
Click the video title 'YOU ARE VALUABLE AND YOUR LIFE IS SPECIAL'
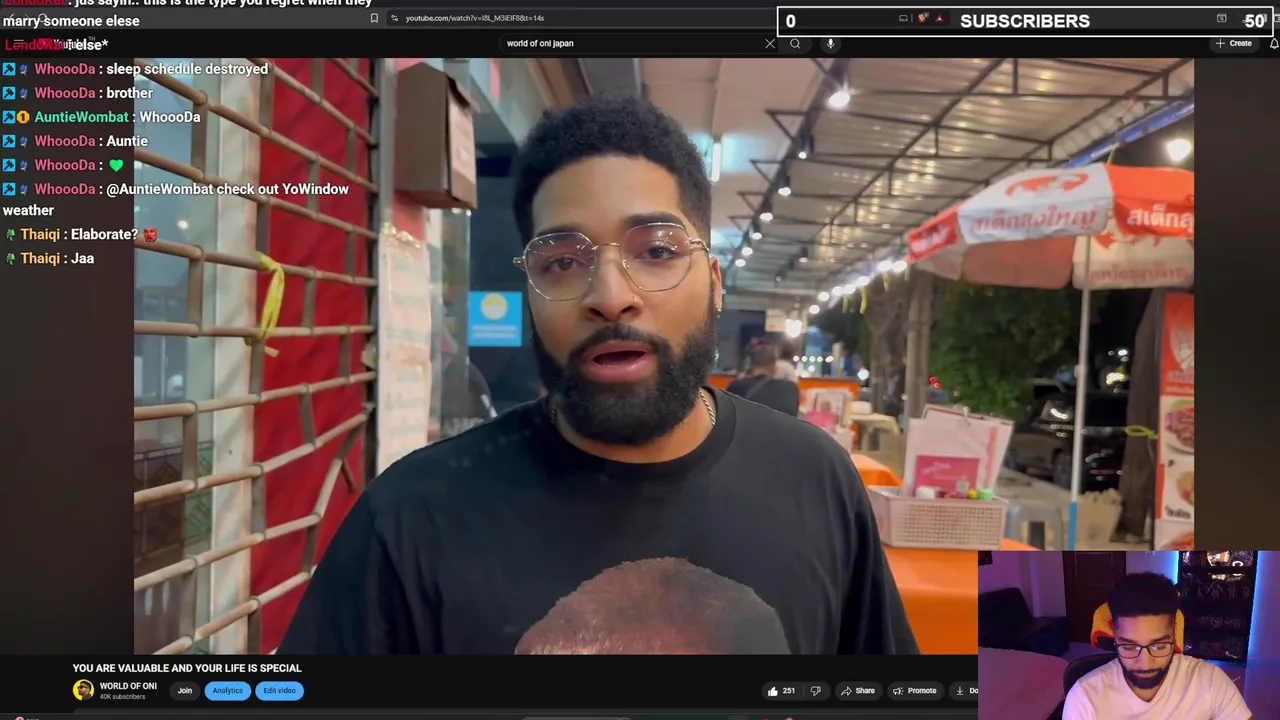tap(187, 668)
